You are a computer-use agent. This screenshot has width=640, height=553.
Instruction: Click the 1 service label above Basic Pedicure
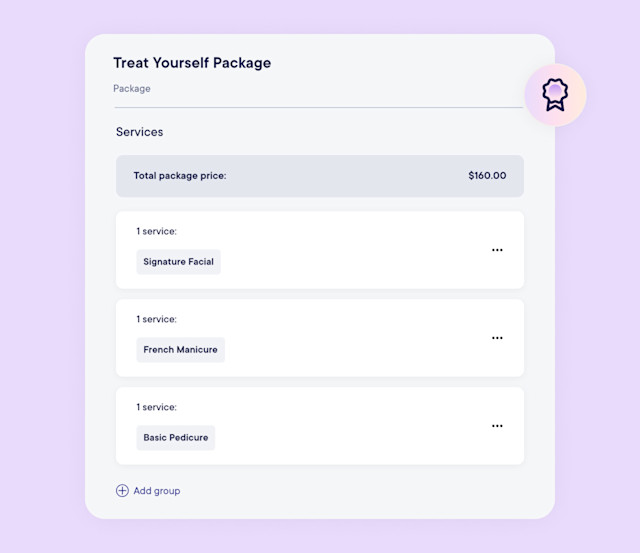pyautogui.click(x=157, y=407)
